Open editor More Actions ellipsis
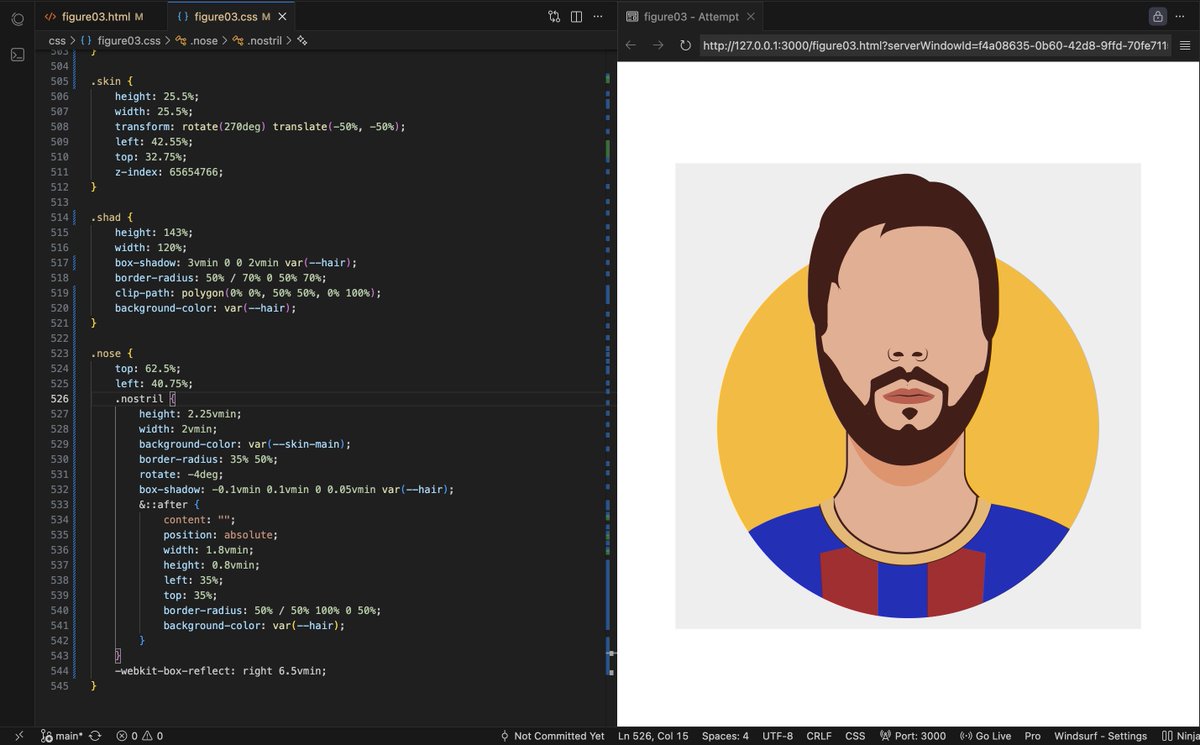Image resolution: width=1200 pixels, height=745 pixels. (599, 17)
